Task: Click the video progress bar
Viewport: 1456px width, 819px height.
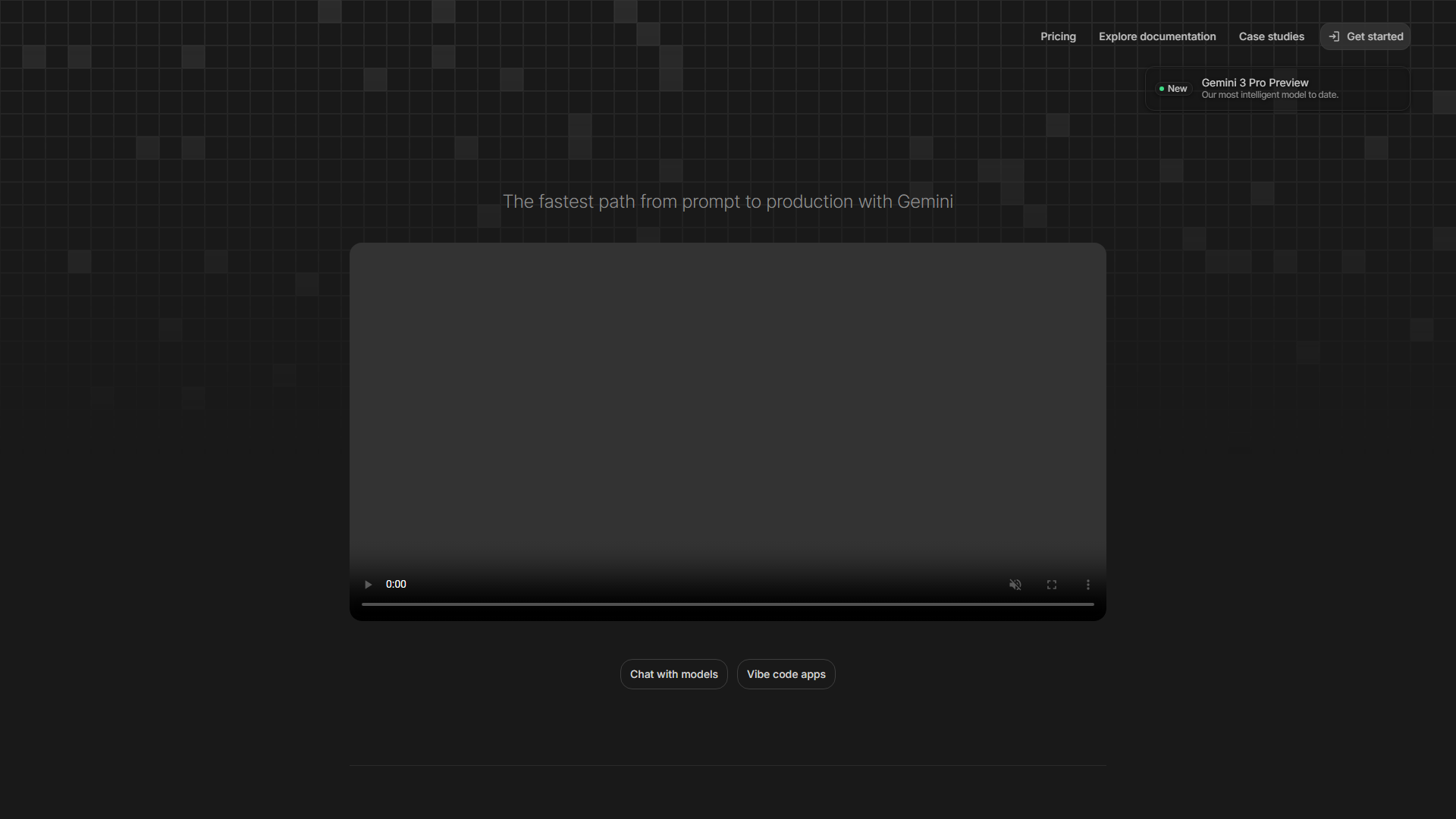Action: tap(727, 604)
